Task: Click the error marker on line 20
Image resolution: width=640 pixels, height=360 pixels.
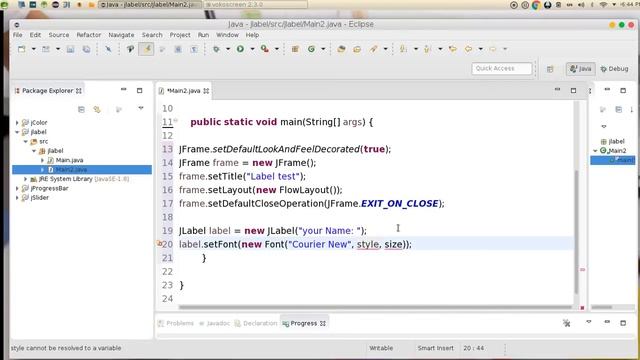Action: [159, 244]
